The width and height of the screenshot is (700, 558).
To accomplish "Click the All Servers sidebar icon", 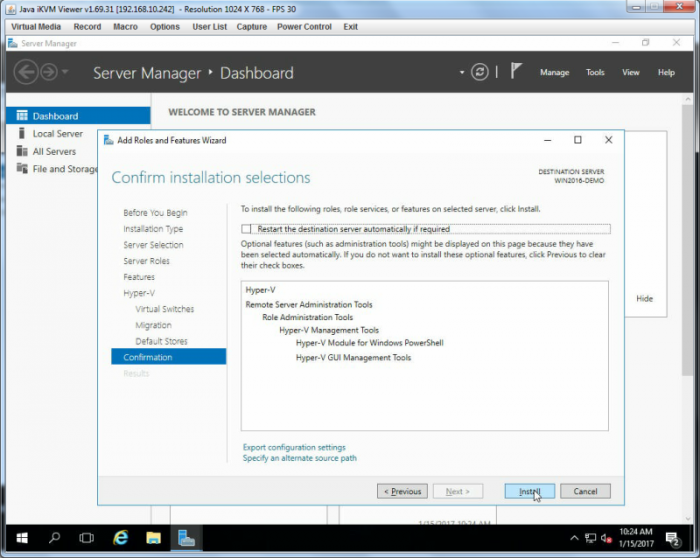I will pyautogui.click(x=22, y=151).
